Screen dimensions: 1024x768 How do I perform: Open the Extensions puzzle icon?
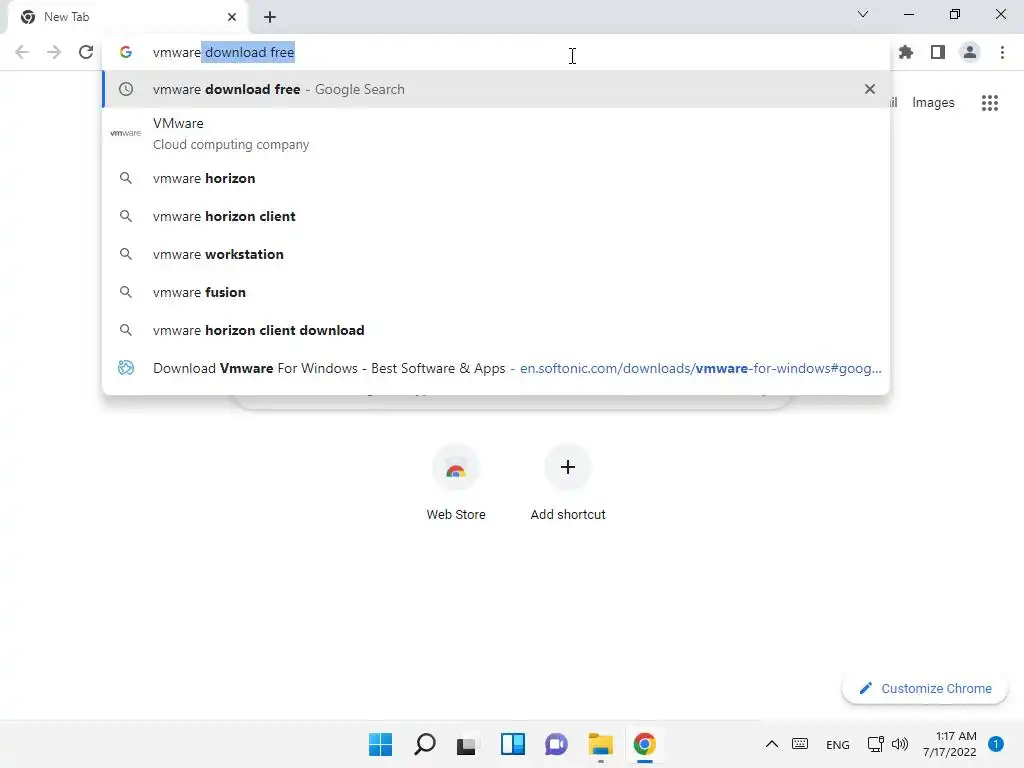(906, 52)
